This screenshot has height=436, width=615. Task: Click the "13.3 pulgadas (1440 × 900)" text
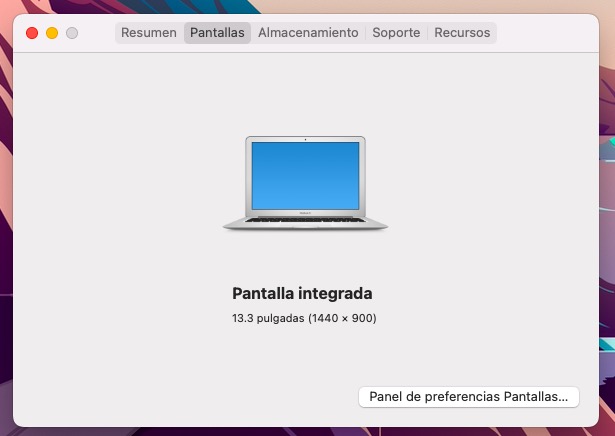[x=304, y=318]
